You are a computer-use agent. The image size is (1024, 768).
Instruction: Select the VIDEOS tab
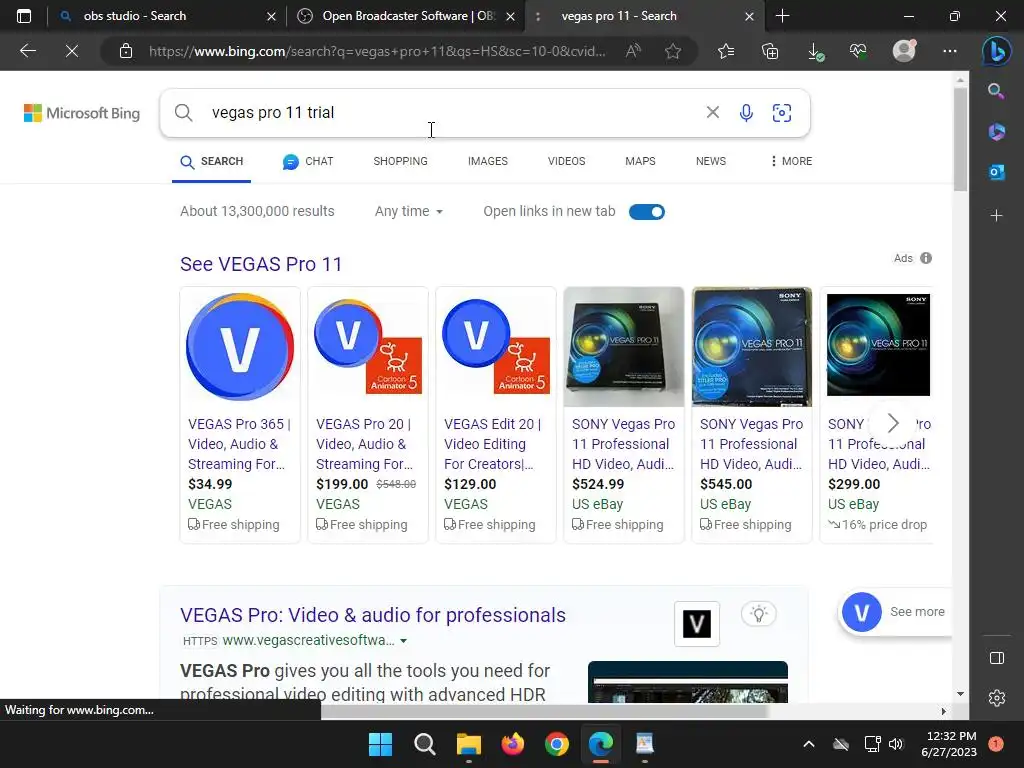pyautogui.click(x=566, y=161)
